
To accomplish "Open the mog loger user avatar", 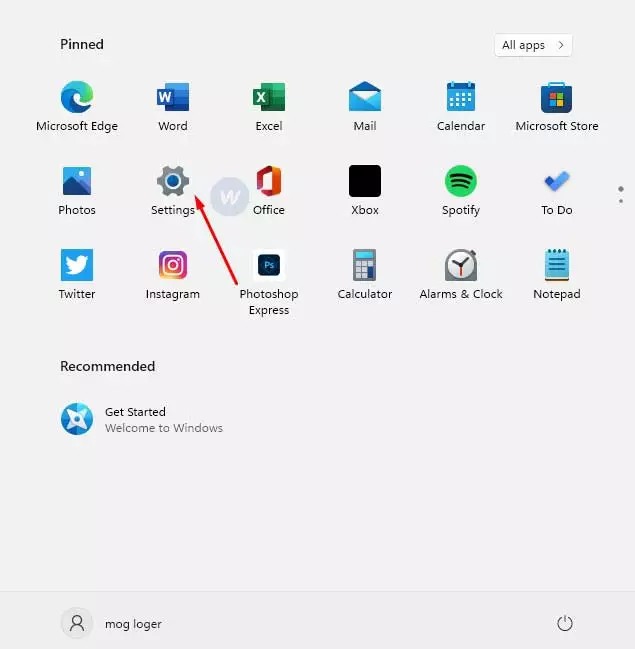I will [x=77, y=623].
